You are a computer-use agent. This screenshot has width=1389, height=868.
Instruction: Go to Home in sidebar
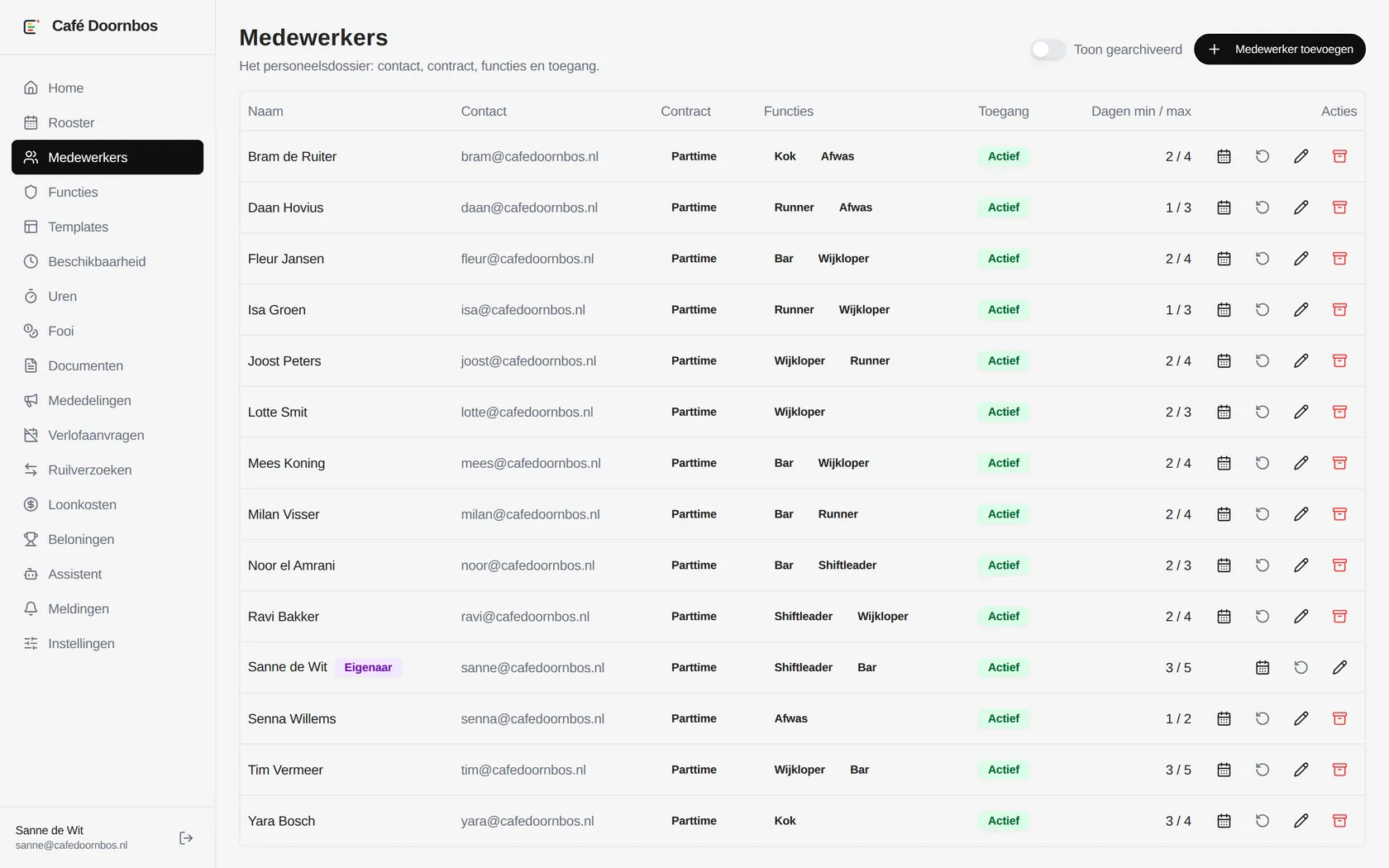pyautogui.click(x=107, y=88)
